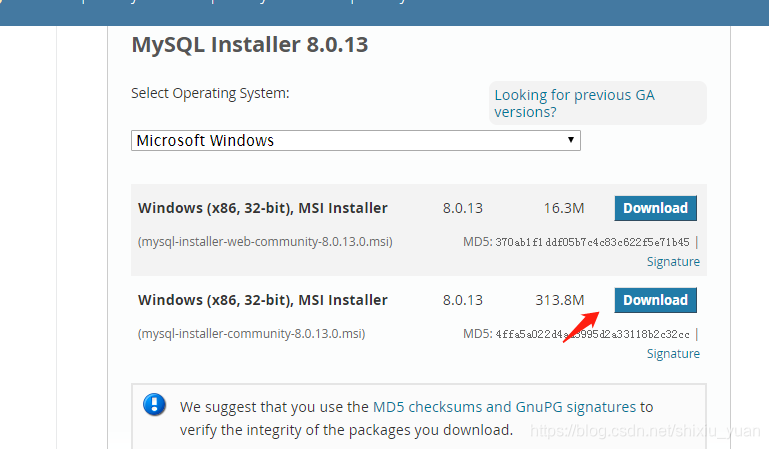
Task: Click the 16.3M file size value
Action: tap(564, 208)
